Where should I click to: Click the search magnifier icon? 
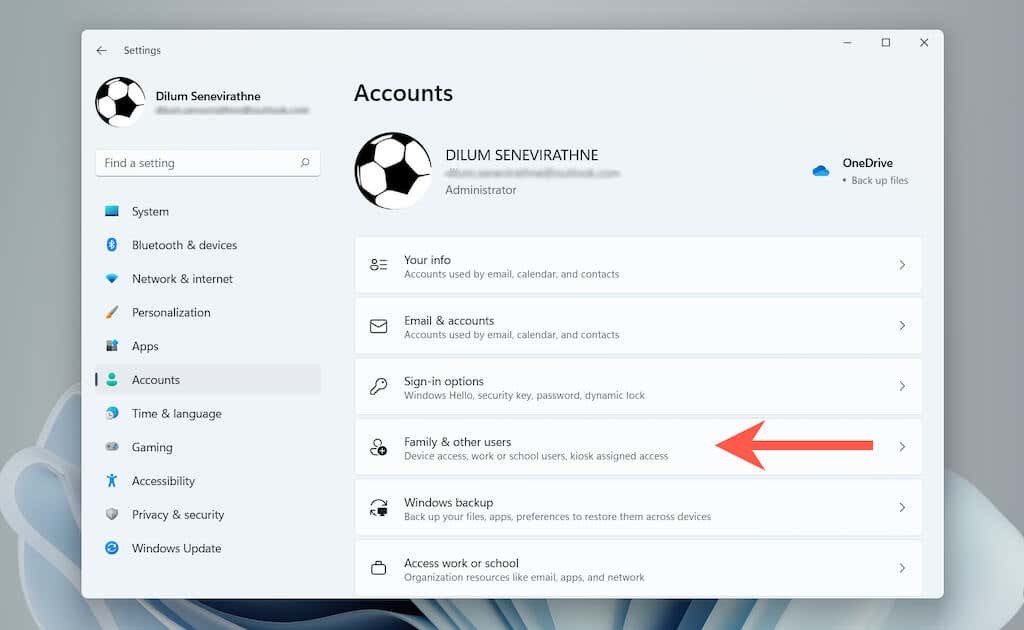click(x=305, y=163)
